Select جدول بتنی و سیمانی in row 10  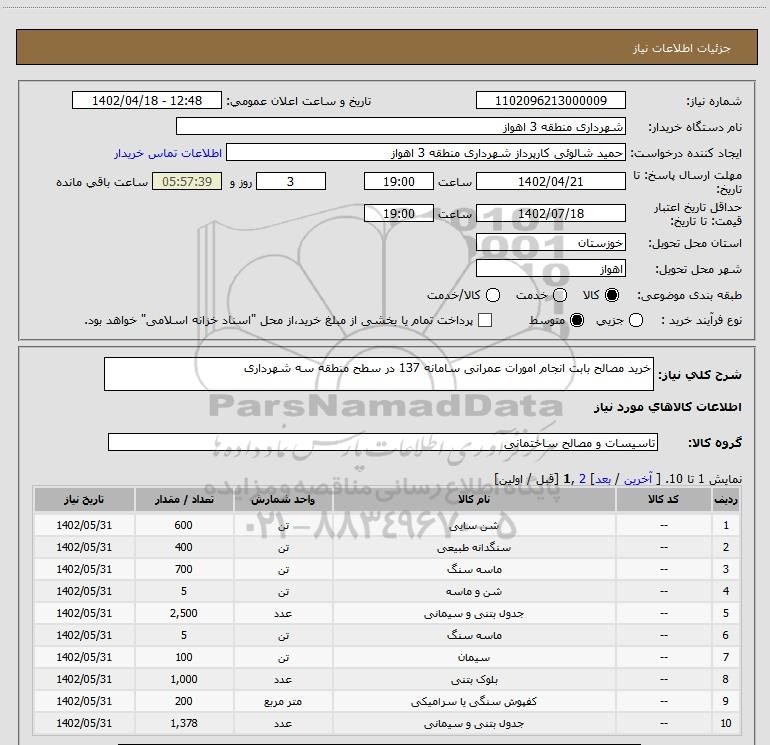tap(474, 723)
